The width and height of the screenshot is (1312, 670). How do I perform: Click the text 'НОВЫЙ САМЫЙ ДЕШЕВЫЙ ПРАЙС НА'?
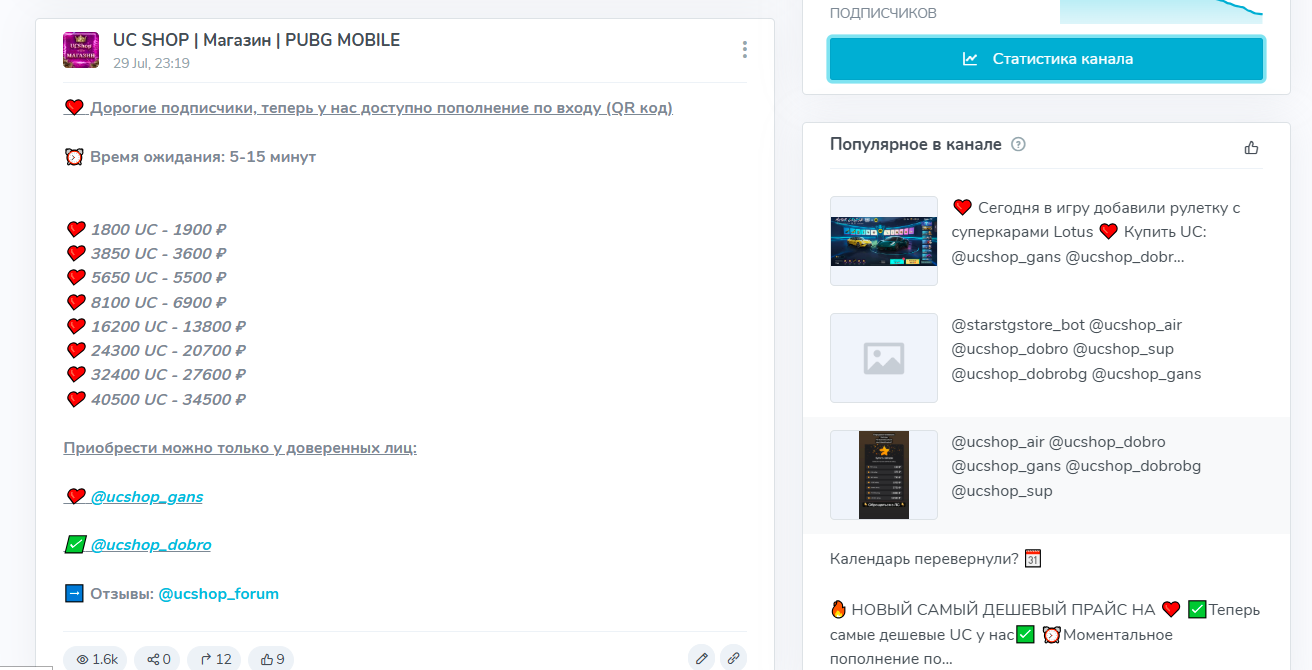coord(1003,609)
